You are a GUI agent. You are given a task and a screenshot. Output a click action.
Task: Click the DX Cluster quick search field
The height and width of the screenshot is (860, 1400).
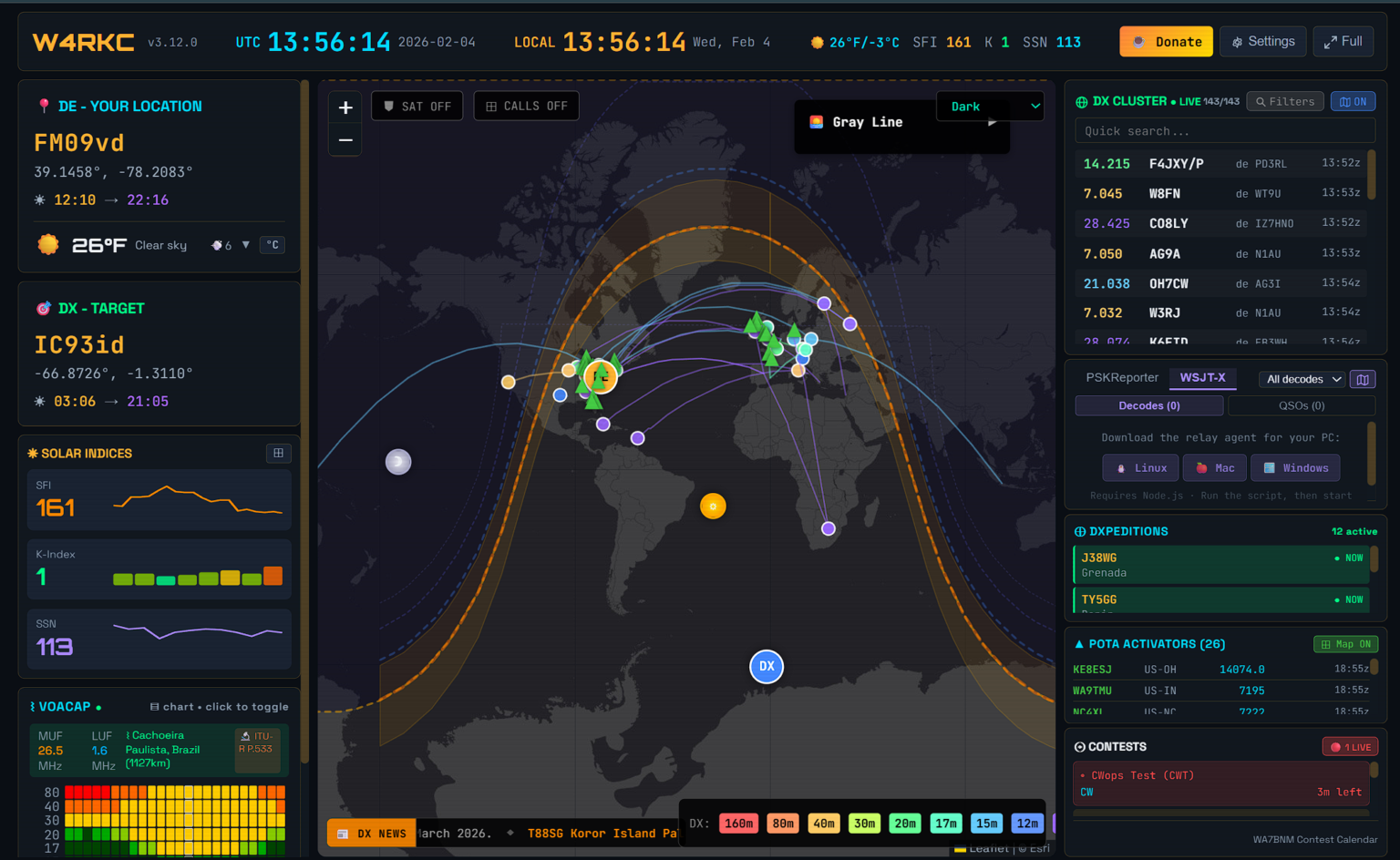coord(1224,131)
